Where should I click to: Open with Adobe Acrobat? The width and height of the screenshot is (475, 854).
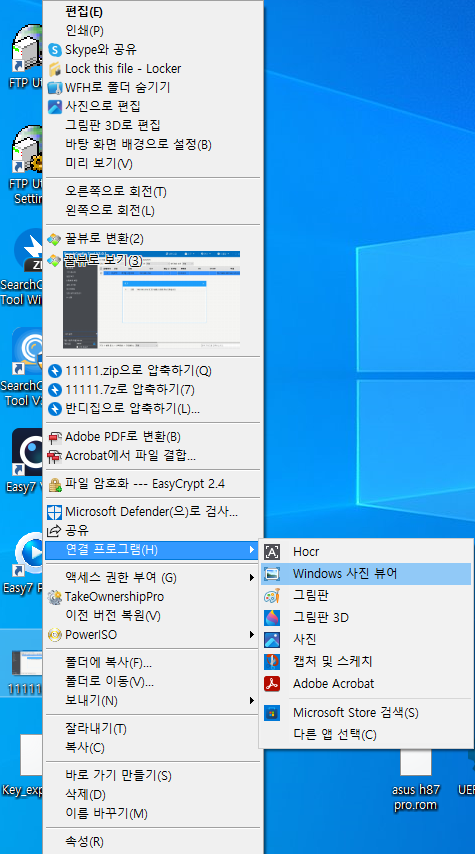coord(366,684)
